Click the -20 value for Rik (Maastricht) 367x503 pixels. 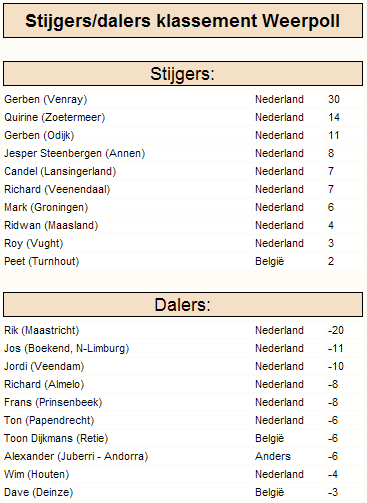point(336,330)
